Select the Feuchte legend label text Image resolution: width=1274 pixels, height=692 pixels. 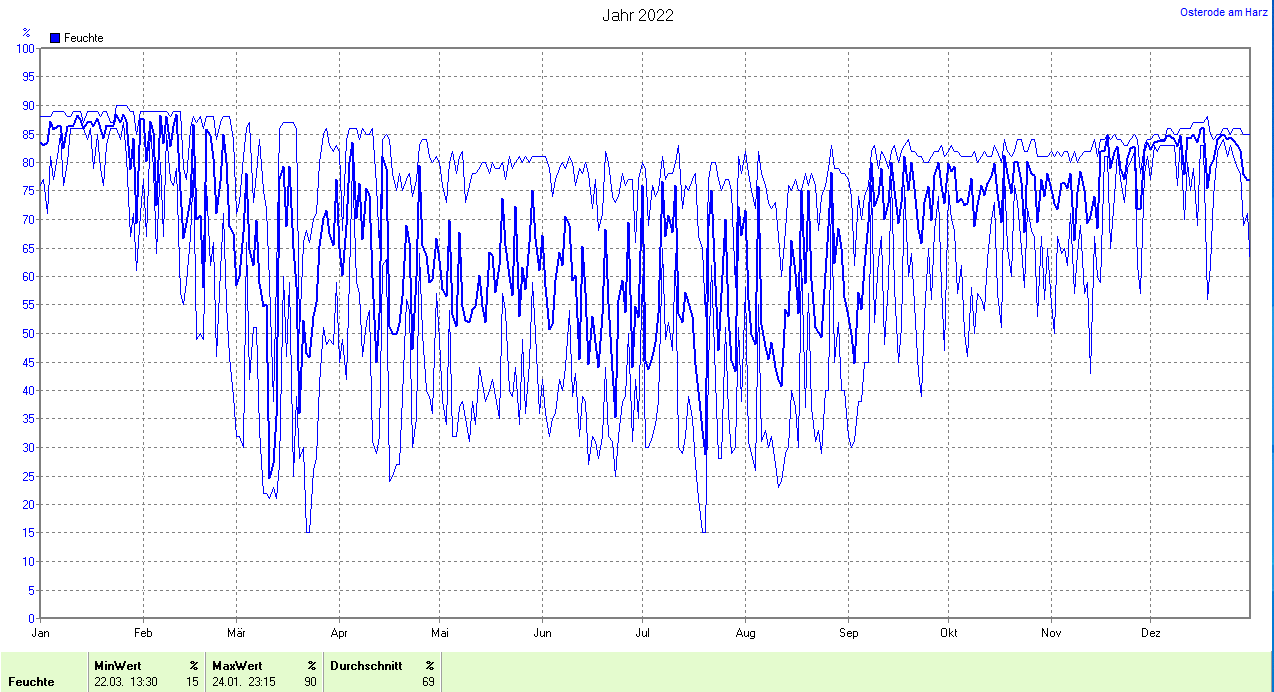[83, 38]
